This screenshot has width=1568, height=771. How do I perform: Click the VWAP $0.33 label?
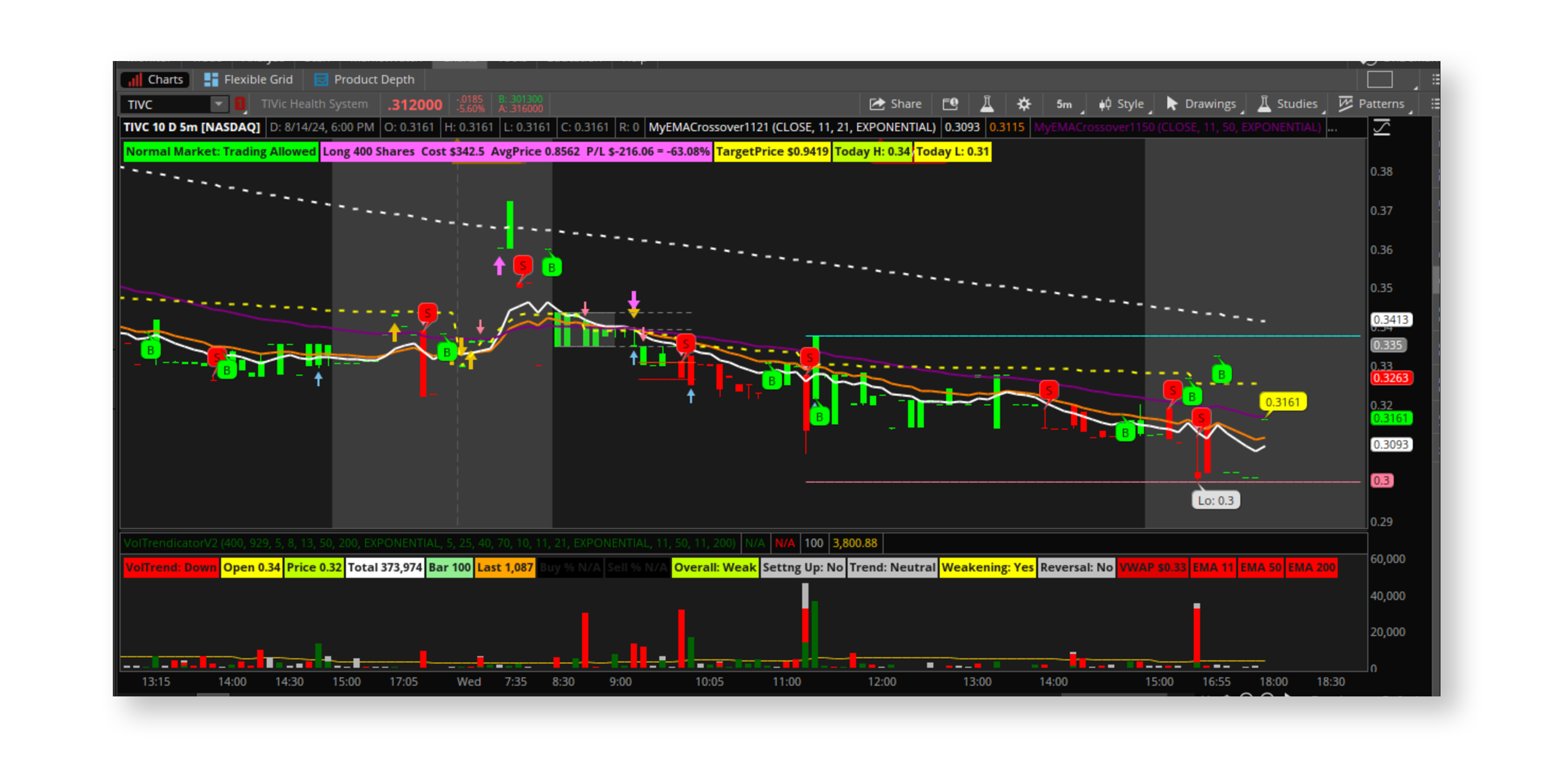point(1153,568)
